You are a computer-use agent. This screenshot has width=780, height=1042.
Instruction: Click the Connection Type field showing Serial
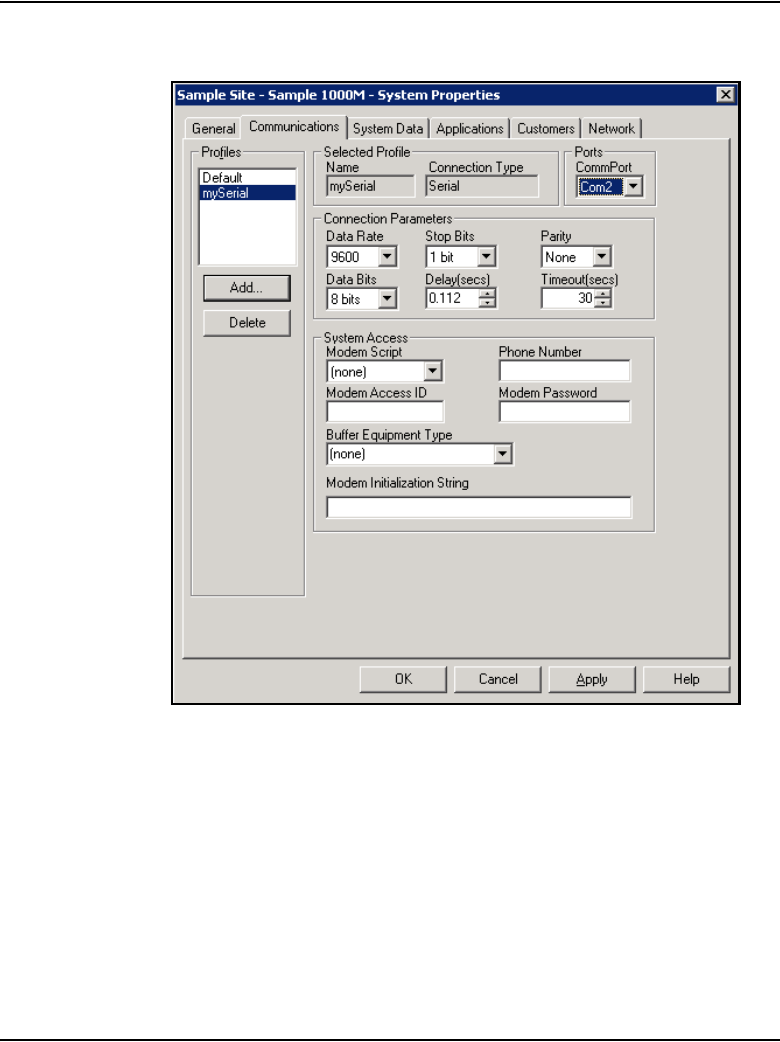482,186
